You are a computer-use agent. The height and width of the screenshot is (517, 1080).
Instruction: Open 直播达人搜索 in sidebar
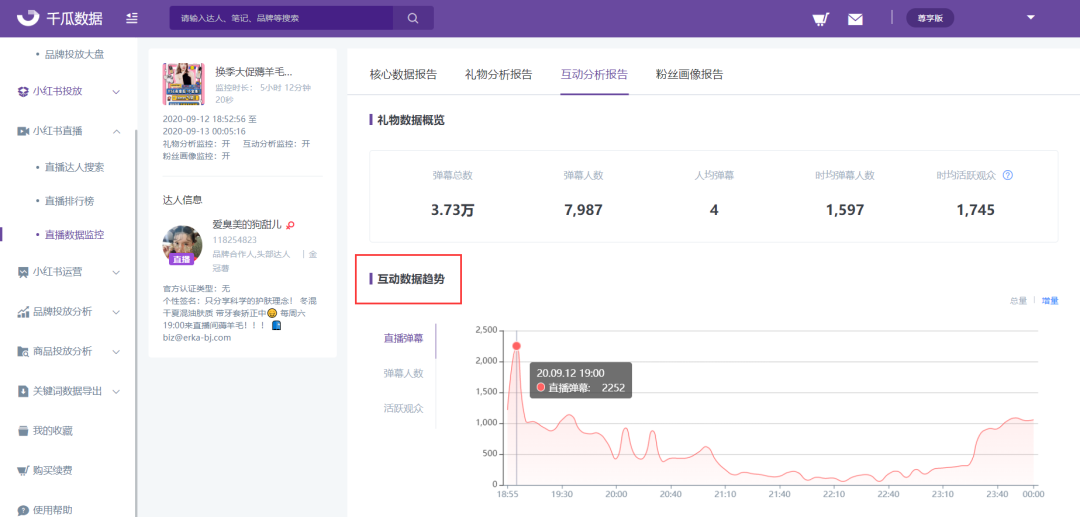click(74, 167)
